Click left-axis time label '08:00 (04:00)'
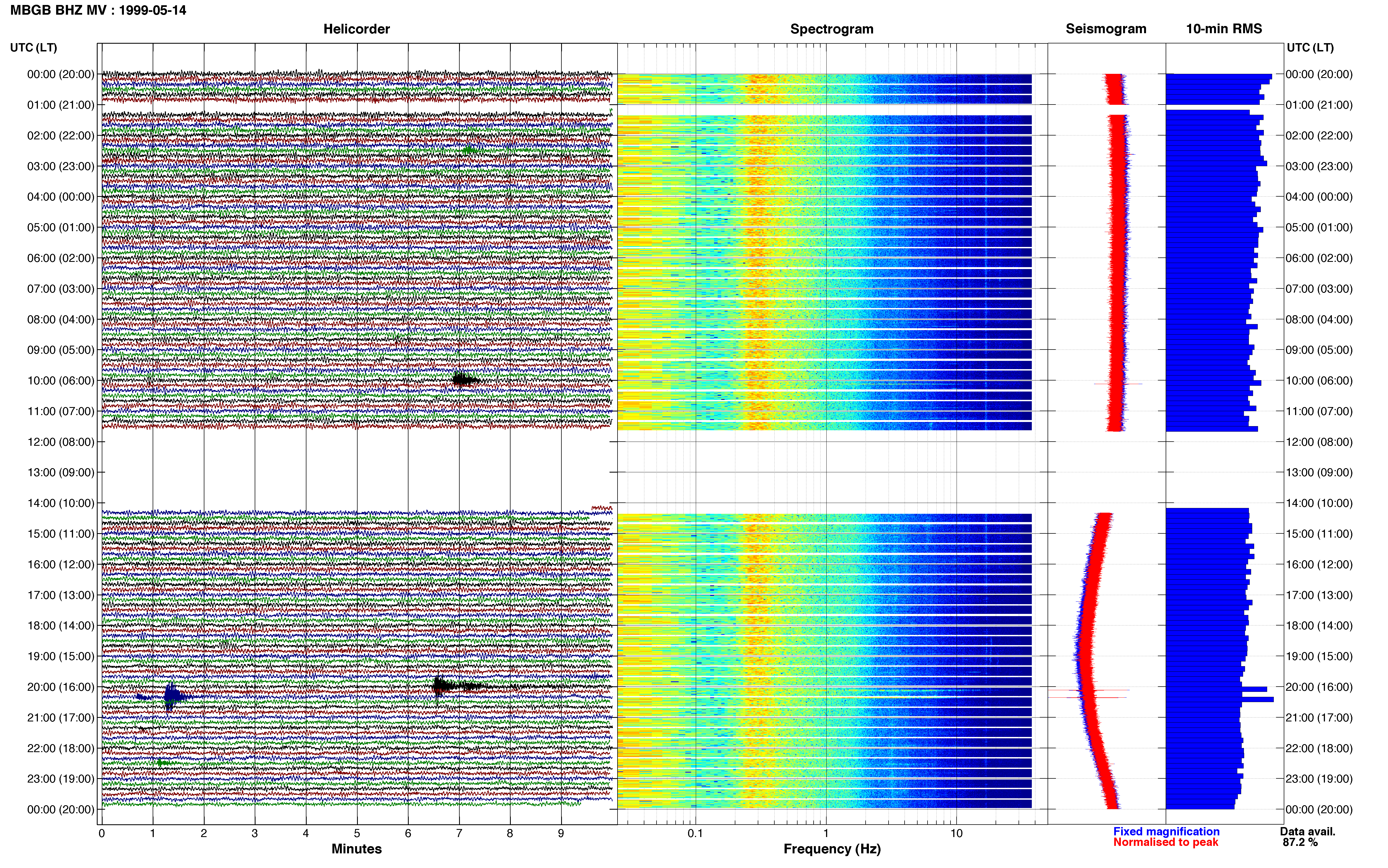1388x868 pixels. tap(61, 319)
